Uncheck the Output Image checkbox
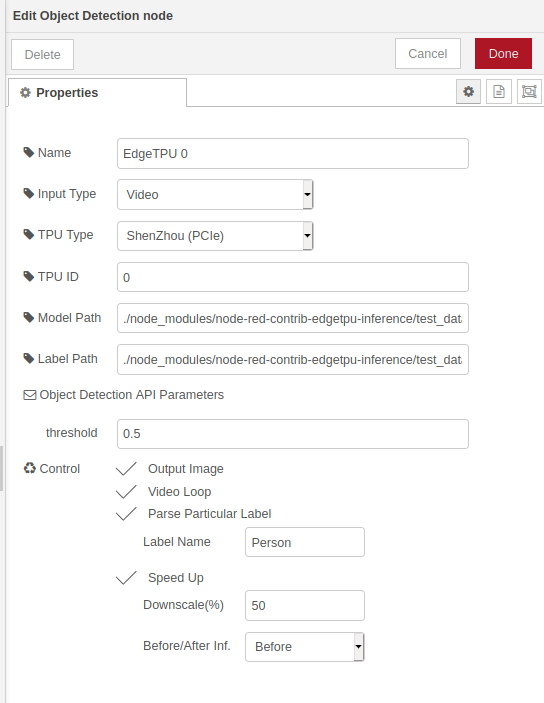 click(126, 469)
